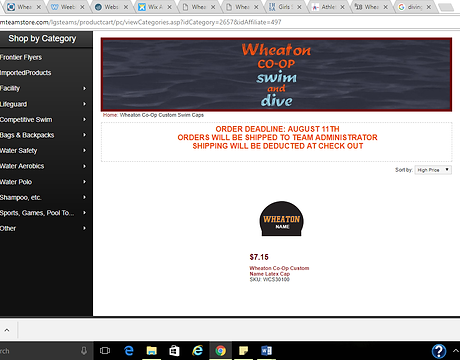Click the up-chevron in the download bar
Viewport: 460px width, 360px height.
pos(7,330)
